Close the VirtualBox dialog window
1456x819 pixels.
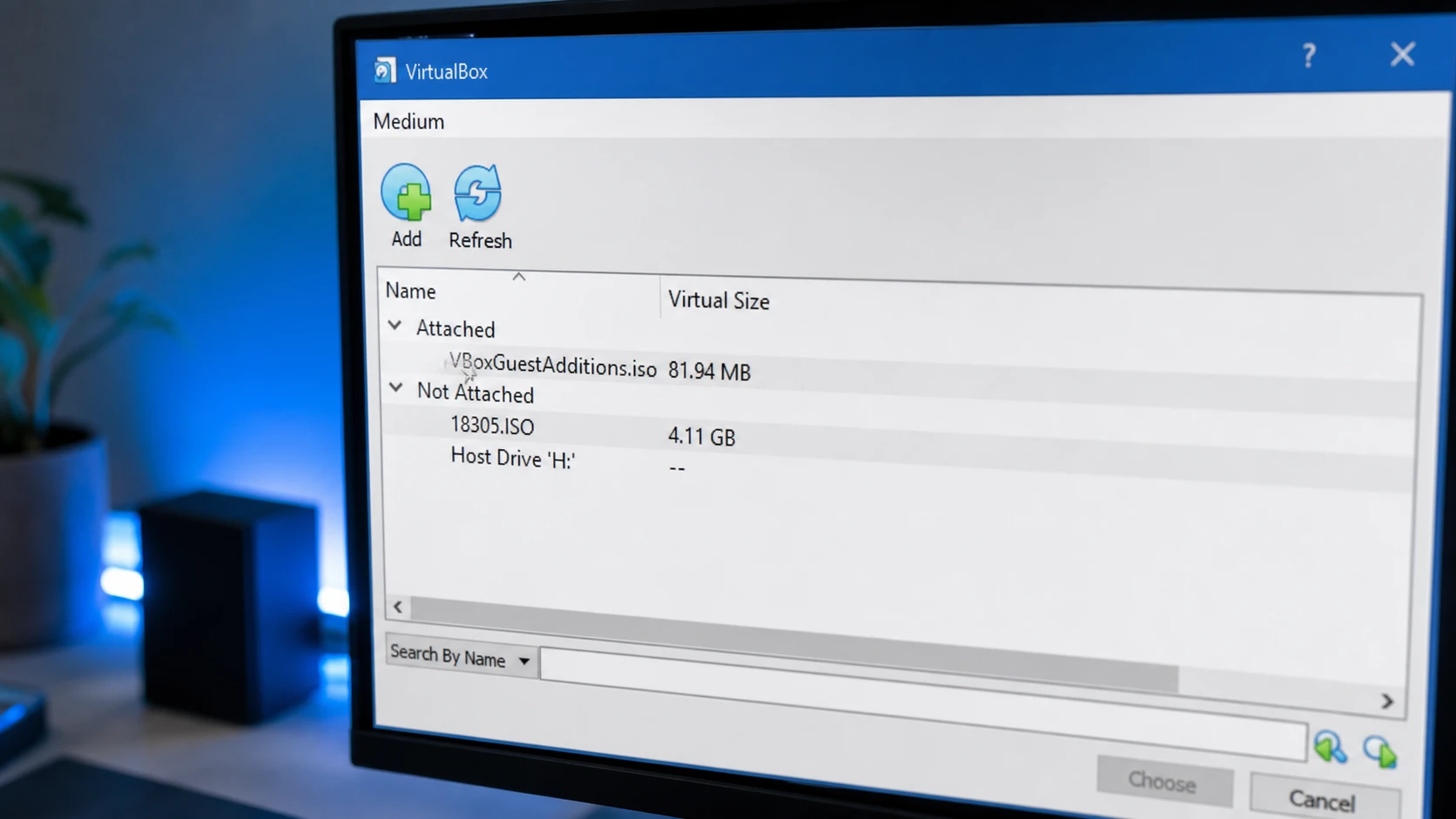coord(1402,55)
